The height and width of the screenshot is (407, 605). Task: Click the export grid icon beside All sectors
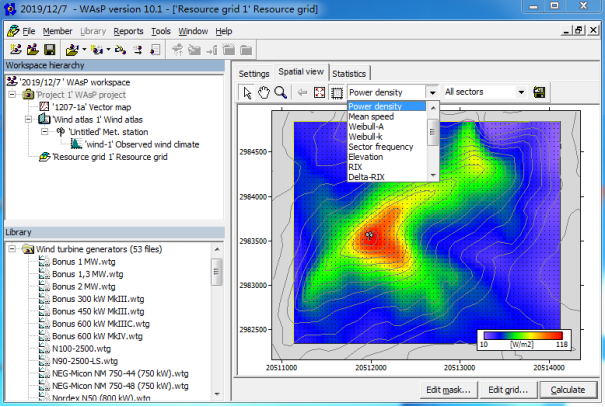pos(539,92)
